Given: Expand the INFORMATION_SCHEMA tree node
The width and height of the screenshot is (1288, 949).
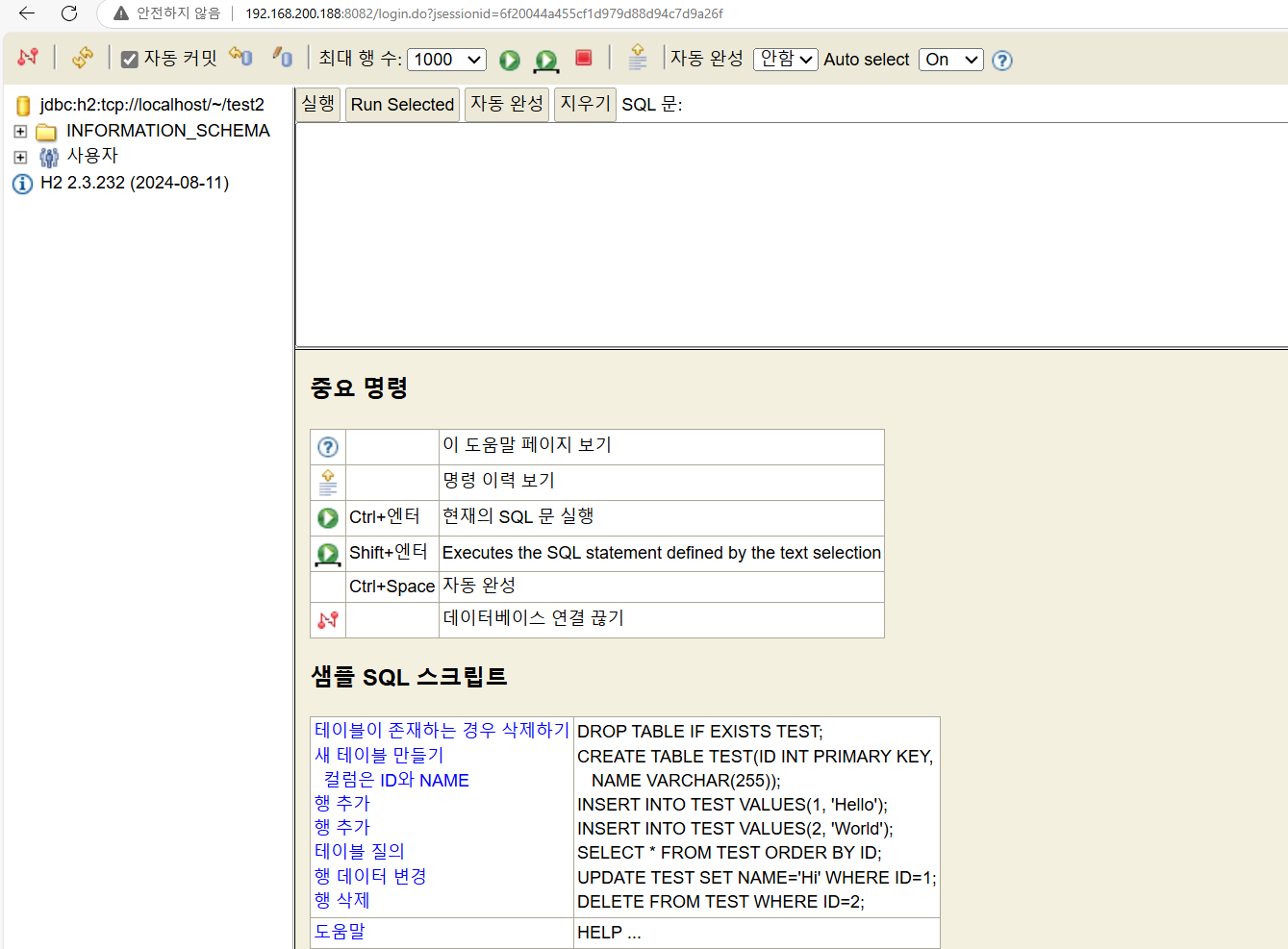Looking at the screenshot, I should 20,131.
